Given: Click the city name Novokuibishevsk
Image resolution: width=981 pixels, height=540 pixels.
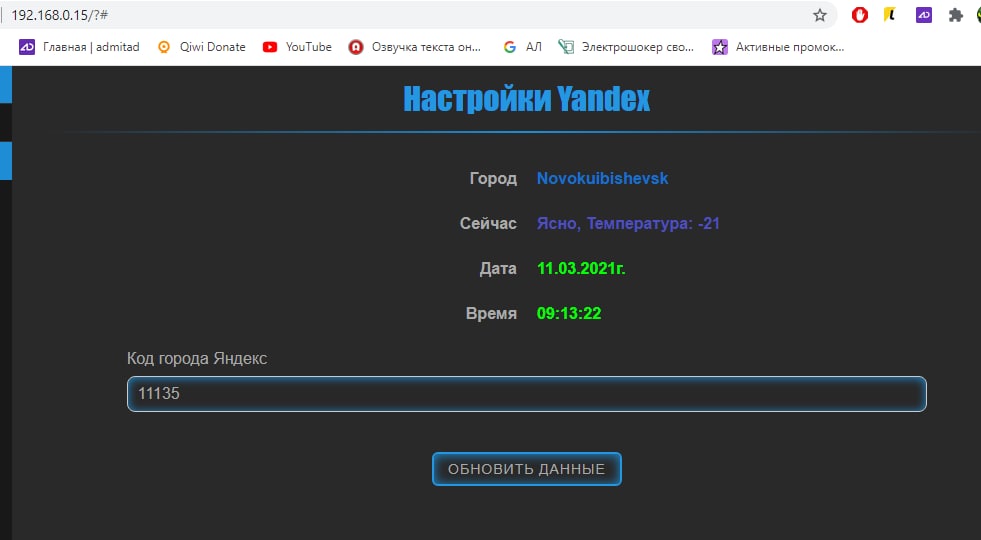Looking at the screenshot, I should point(602,178).
